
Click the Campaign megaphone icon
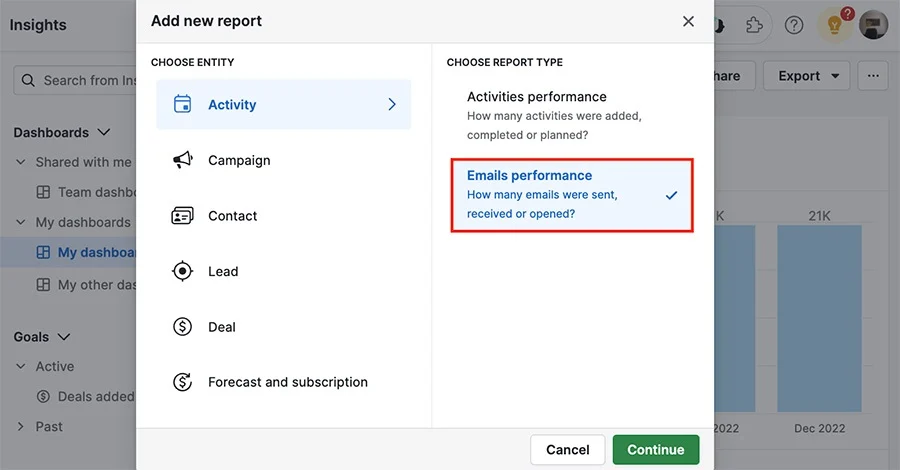(183, 160)
